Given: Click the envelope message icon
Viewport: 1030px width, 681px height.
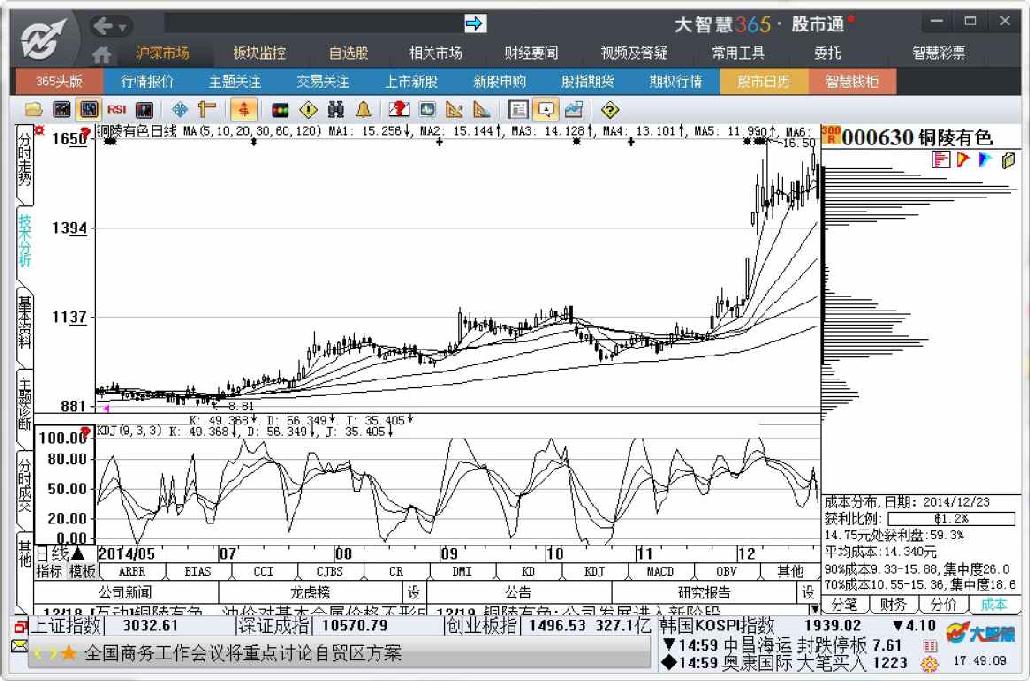Looking at the screenshot, I should click(x=19, y=647).
